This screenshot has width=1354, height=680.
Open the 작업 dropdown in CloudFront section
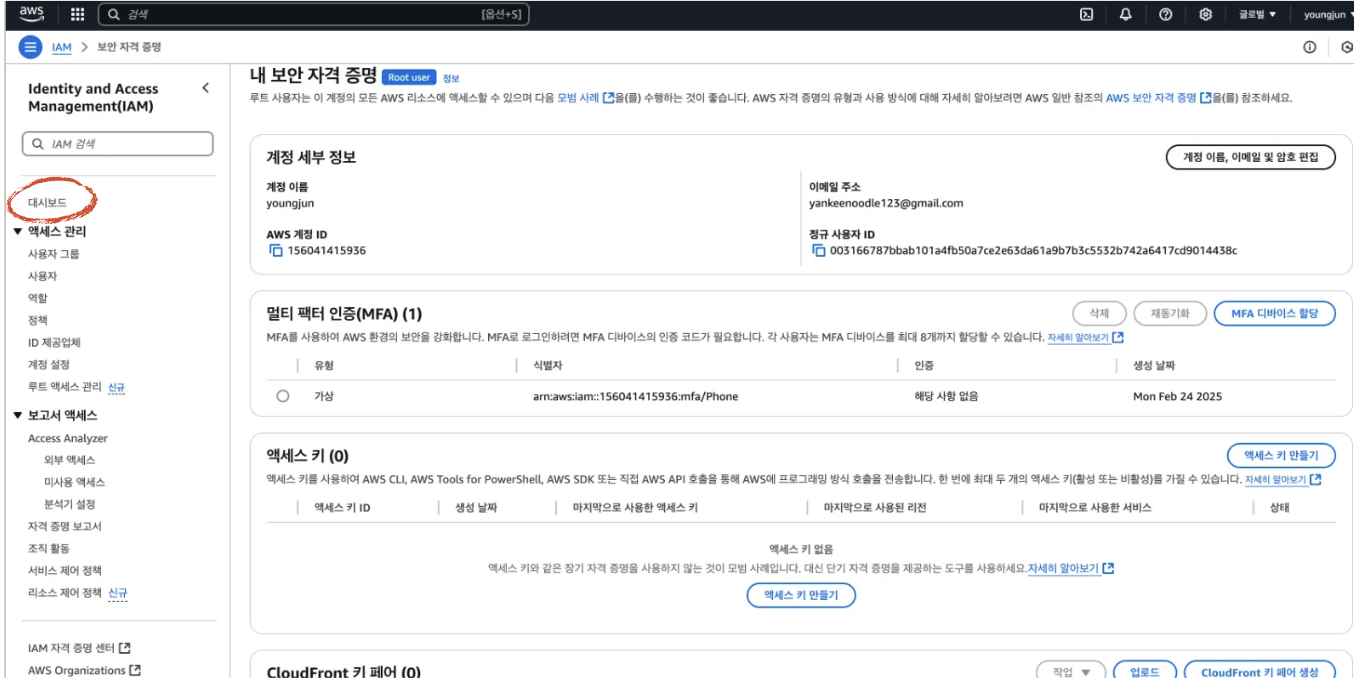click(1071, 672)
